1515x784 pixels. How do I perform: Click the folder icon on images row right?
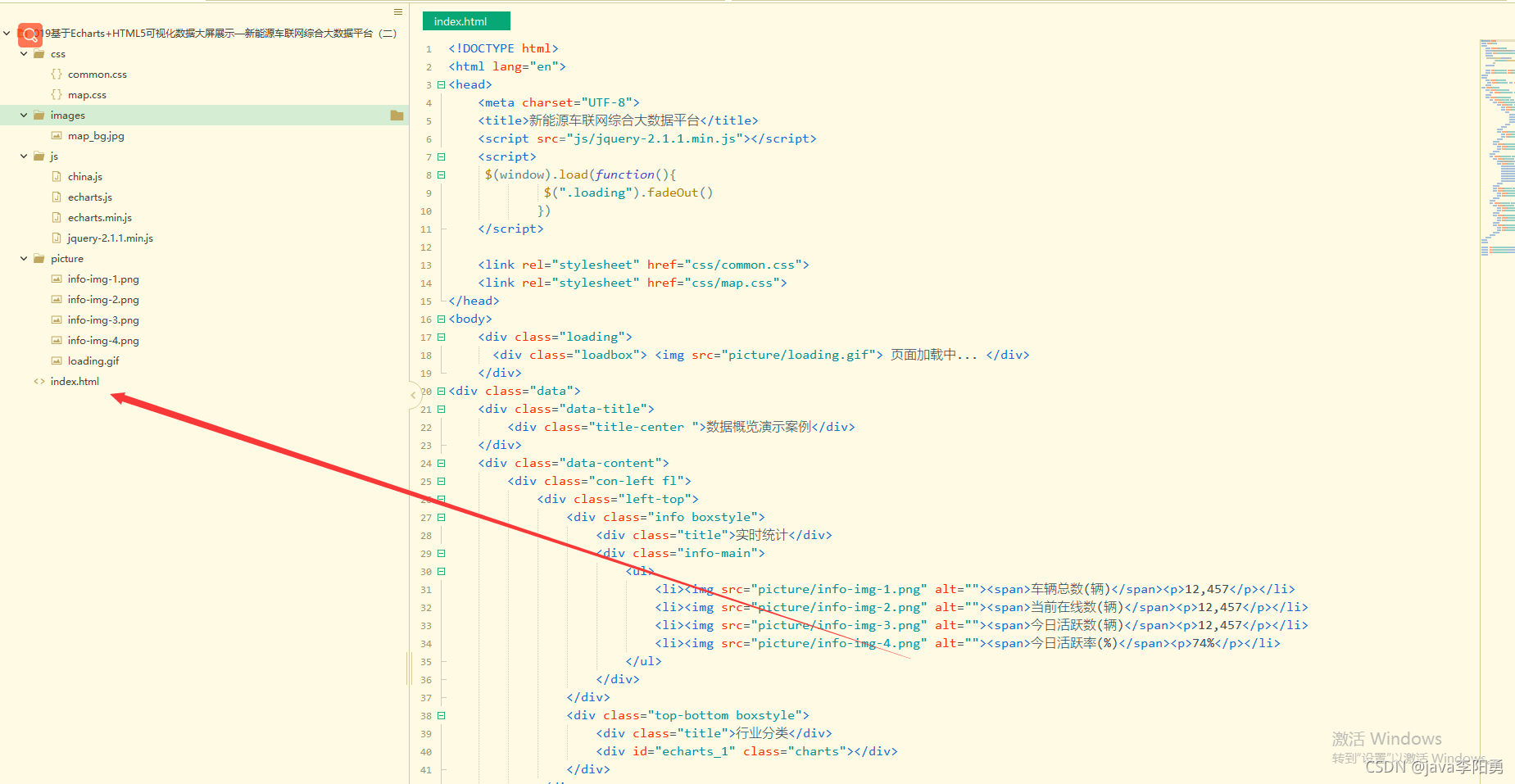[x=397, y=116]
